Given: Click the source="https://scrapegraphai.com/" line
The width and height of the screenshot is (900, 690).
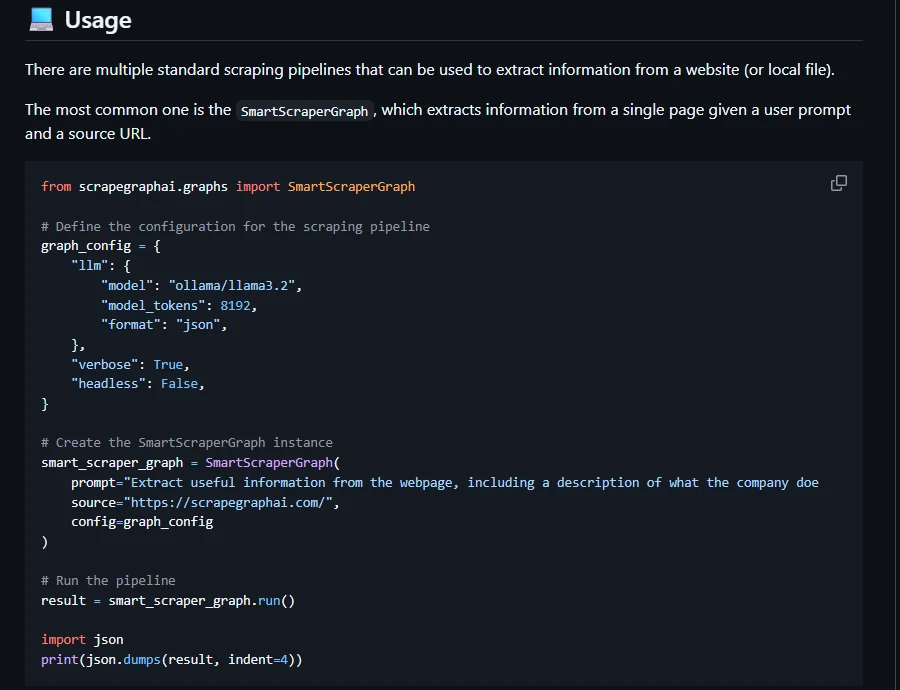Looking at the screenshot, I should point(205,502).
